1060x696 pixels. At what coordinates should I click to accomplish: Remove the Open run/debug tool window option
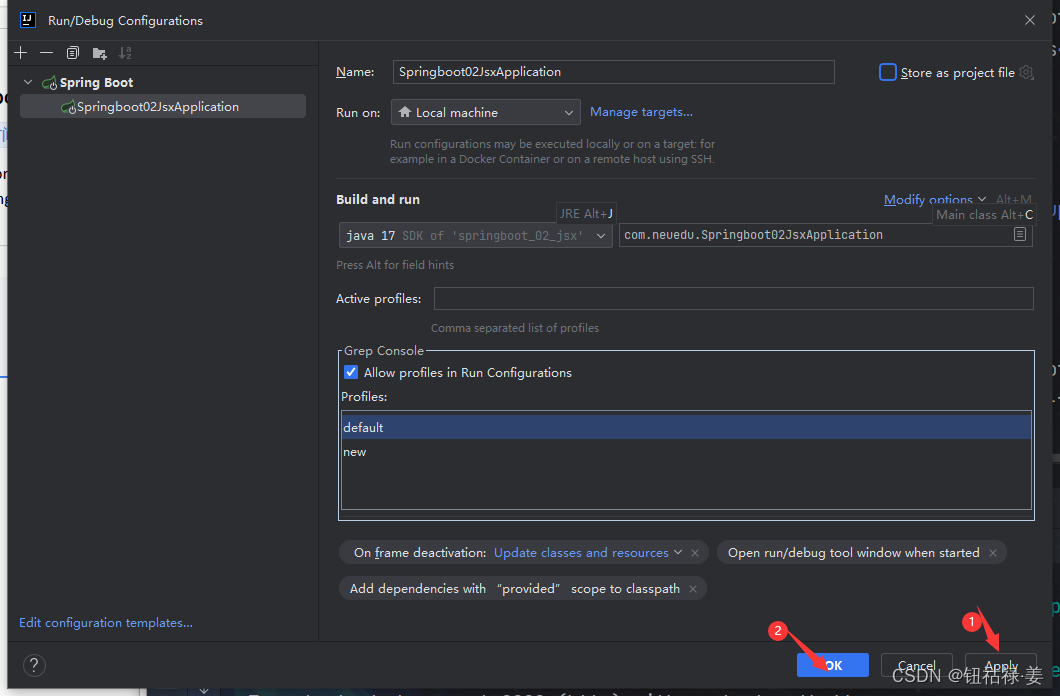pos(992,552)
